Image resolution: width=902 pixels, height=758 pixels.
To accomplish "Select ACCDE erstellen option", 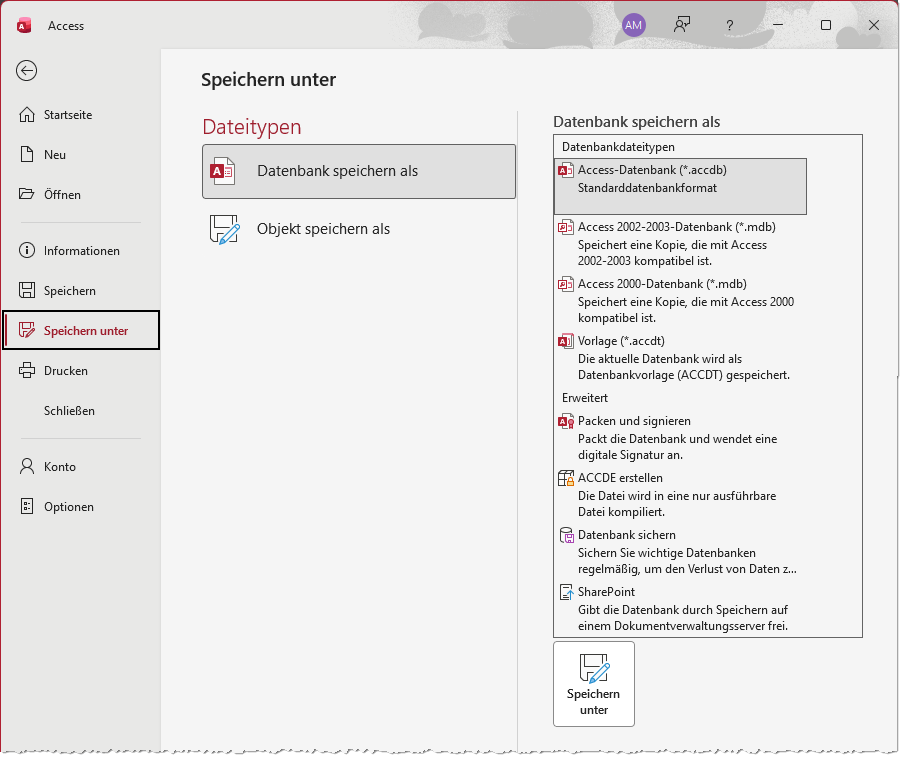I will tap(680, 494).
